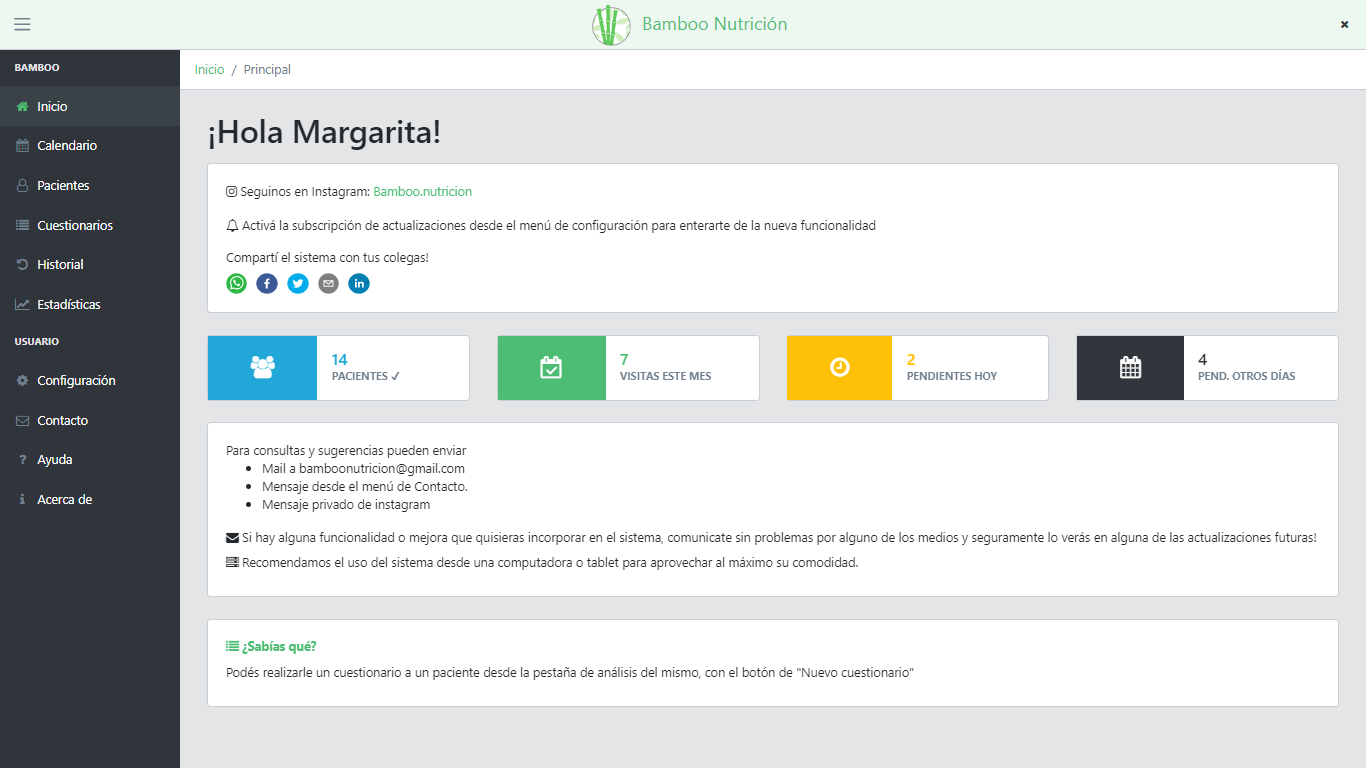Click the list icon beside Cuestionarios

point(22,226)
